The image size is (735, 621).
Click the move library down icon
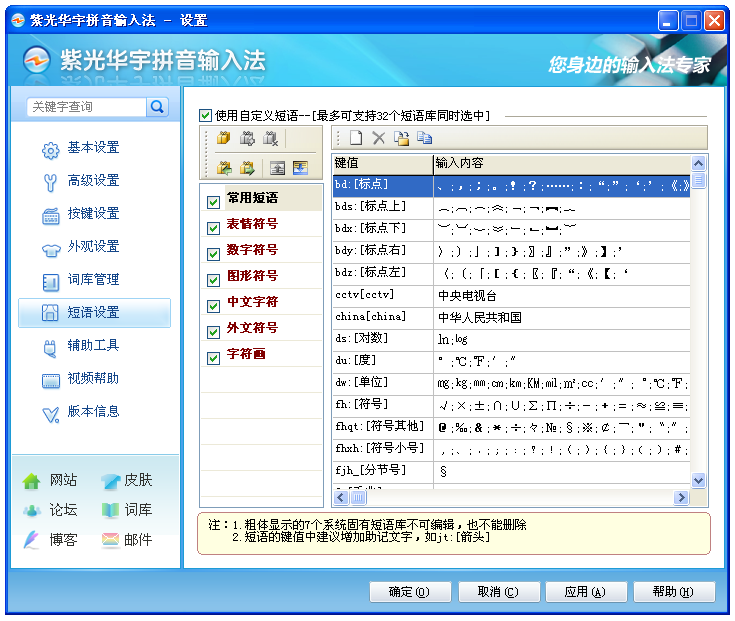tap(300, 168)
